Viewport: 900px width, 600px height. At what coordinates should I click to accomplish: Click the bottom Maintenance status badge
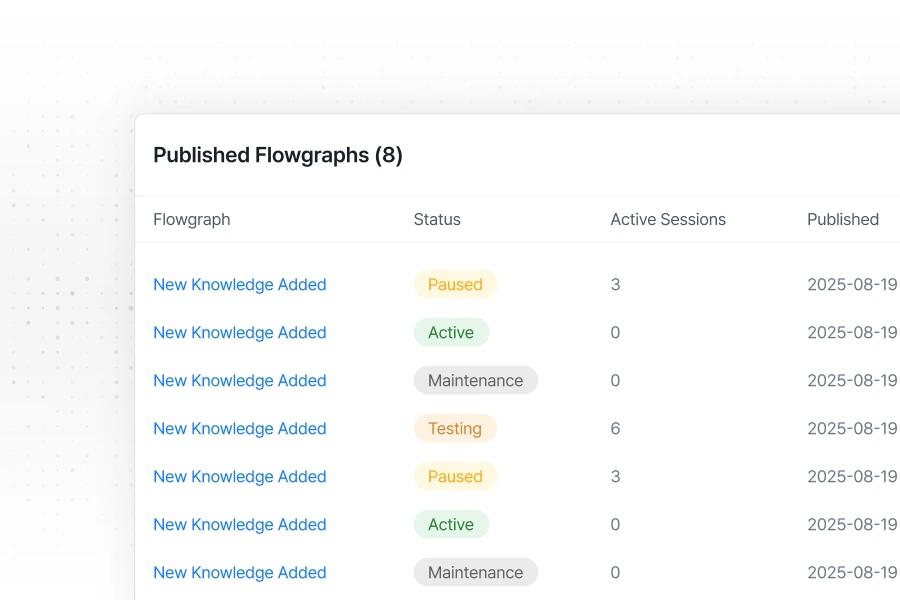point(475,572)
